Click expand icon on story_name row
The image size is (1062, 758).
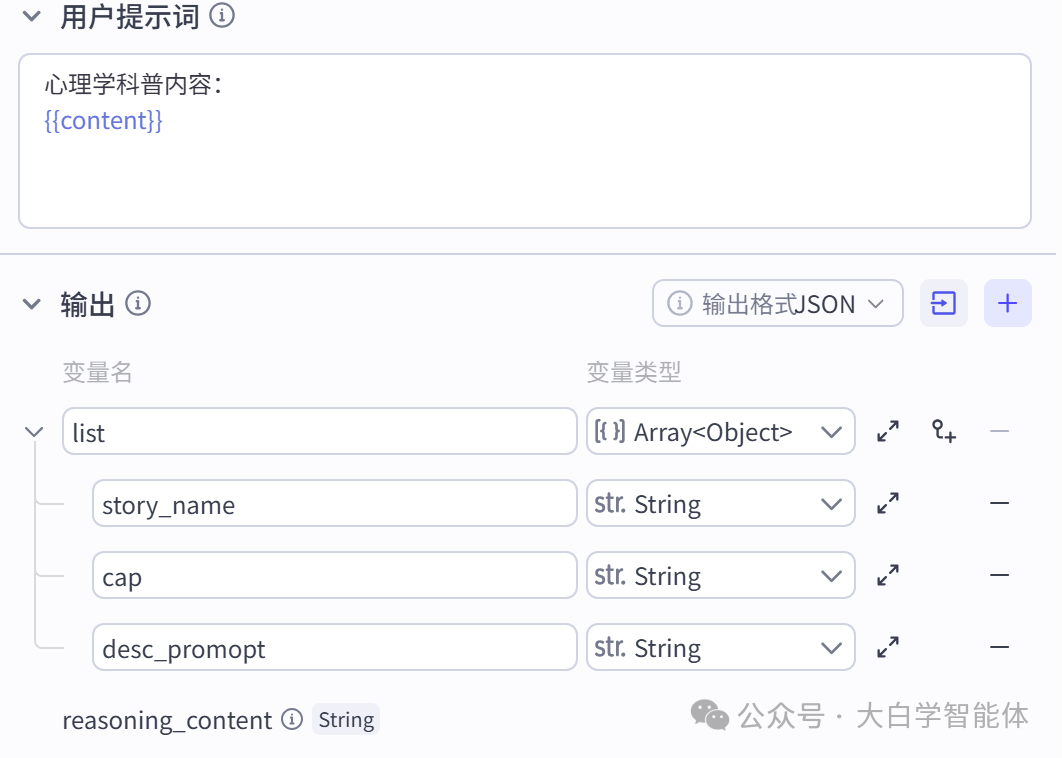coord(888,503)
